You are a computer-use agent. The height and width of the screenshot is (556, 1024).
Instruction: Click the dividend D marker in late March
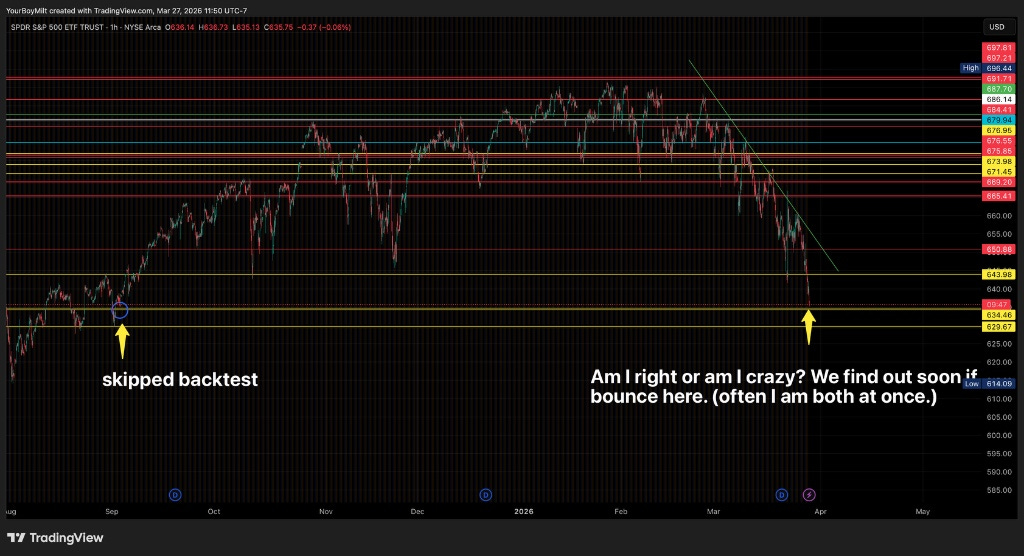pos(782,495)
